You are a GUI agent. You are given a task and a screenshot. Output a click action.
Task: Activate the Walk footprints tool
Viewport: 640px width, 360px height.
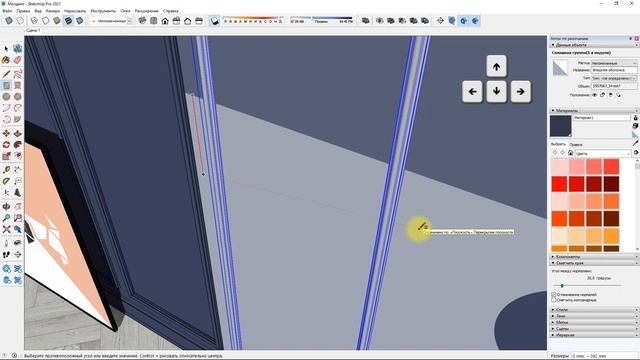[6, 255]
